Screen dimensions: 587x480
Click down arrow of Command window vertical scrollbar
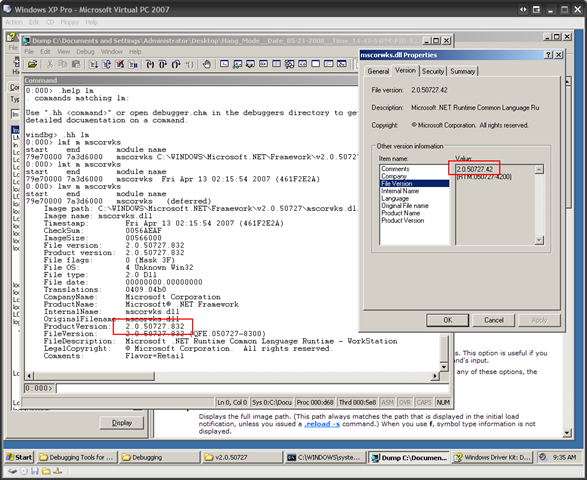[444, 367]
